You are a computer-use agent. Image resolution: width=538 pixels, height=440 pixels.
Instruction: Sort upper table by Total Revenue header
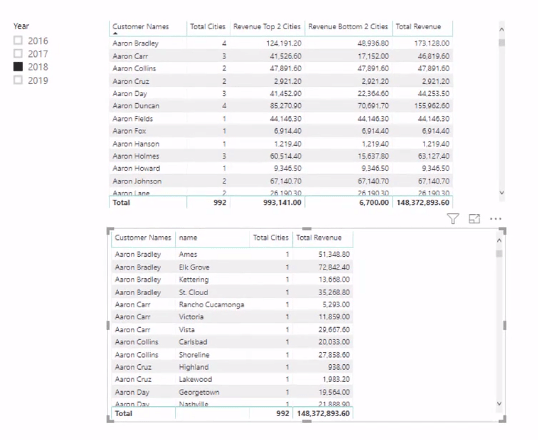[x=418, y=26]
